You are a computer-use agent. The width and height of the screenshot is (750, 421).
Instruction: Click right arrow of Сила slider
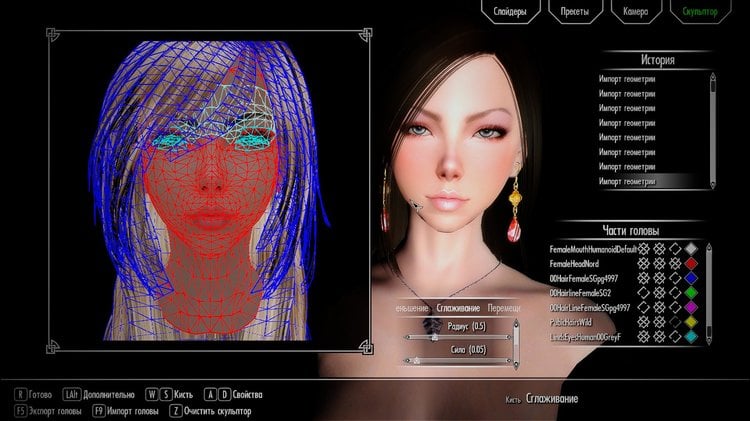click(508, 361)
